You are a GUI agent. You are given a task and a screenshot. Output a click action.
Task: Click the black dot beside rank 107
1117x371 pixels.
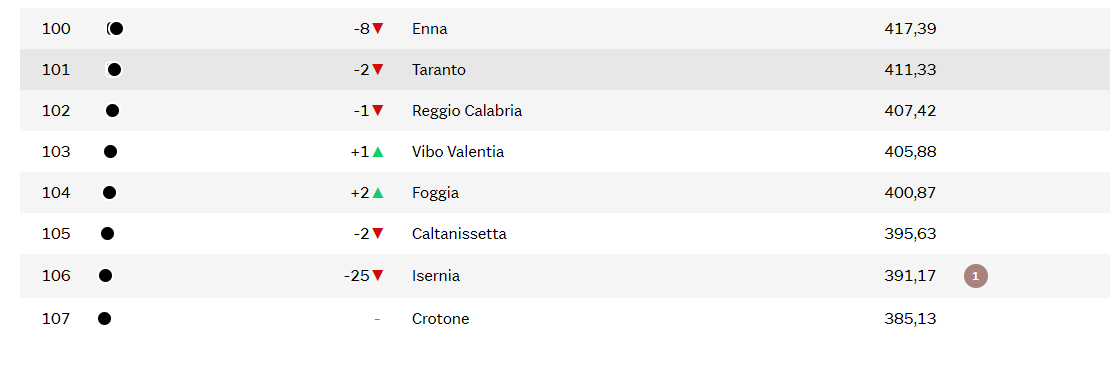[x=104, y=318]
